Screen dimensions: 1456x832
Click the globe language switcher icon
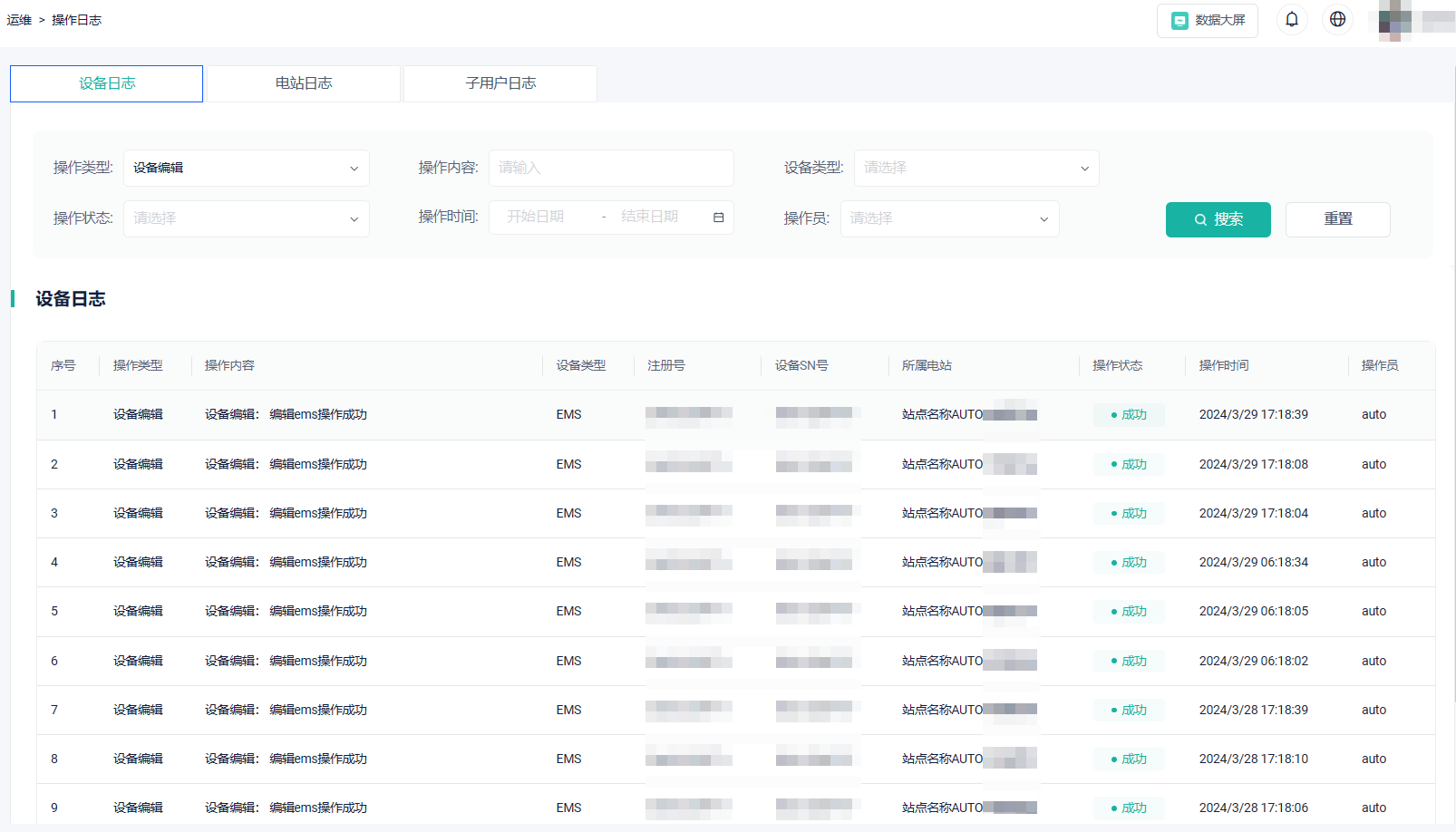(1337, 19)
